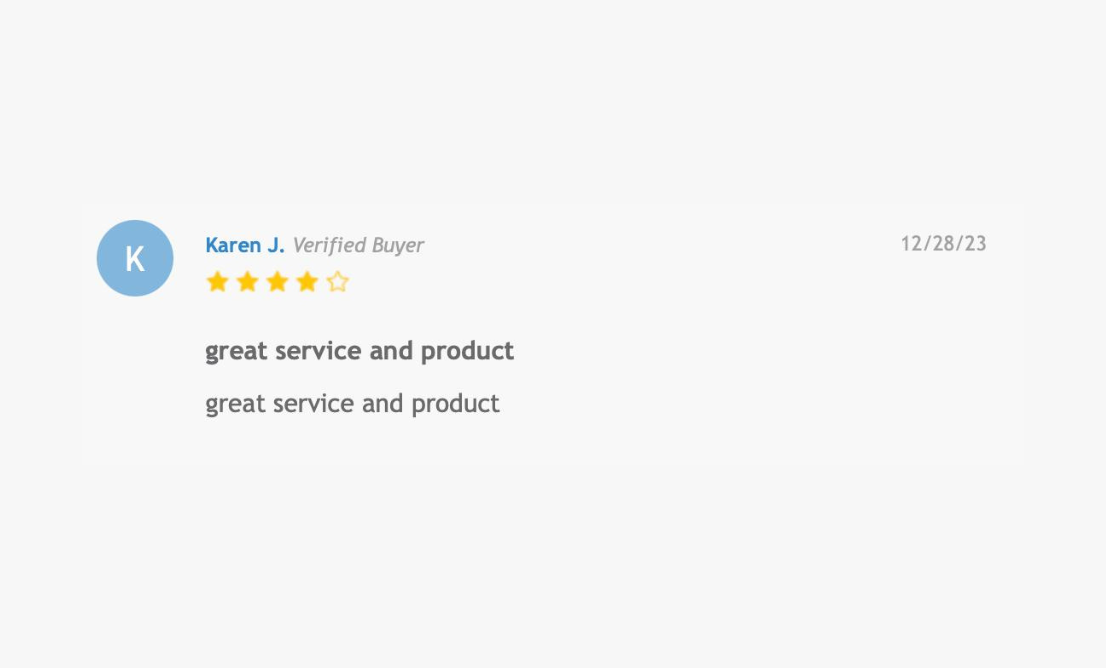This screenshot has height=668, width=1106.
Task: Click the empty fifth rating star
Action: (338, 282)
